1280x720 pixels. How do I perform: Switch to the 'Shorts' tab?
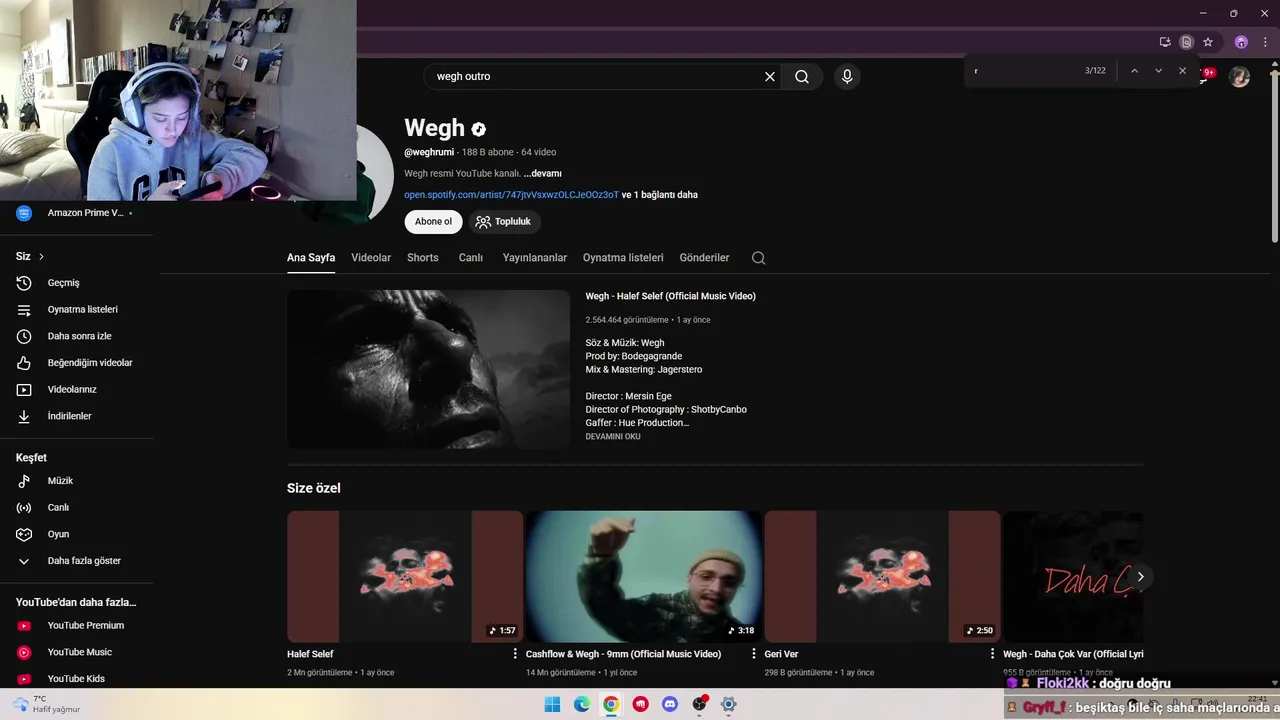[x=423, y=258]
